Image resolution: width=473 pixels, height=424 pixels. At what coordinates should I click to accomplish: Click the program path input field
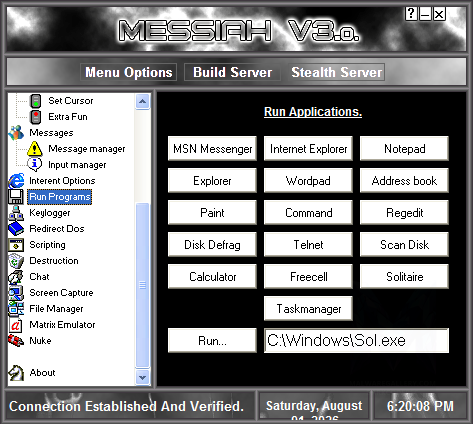tap(356, 341)
